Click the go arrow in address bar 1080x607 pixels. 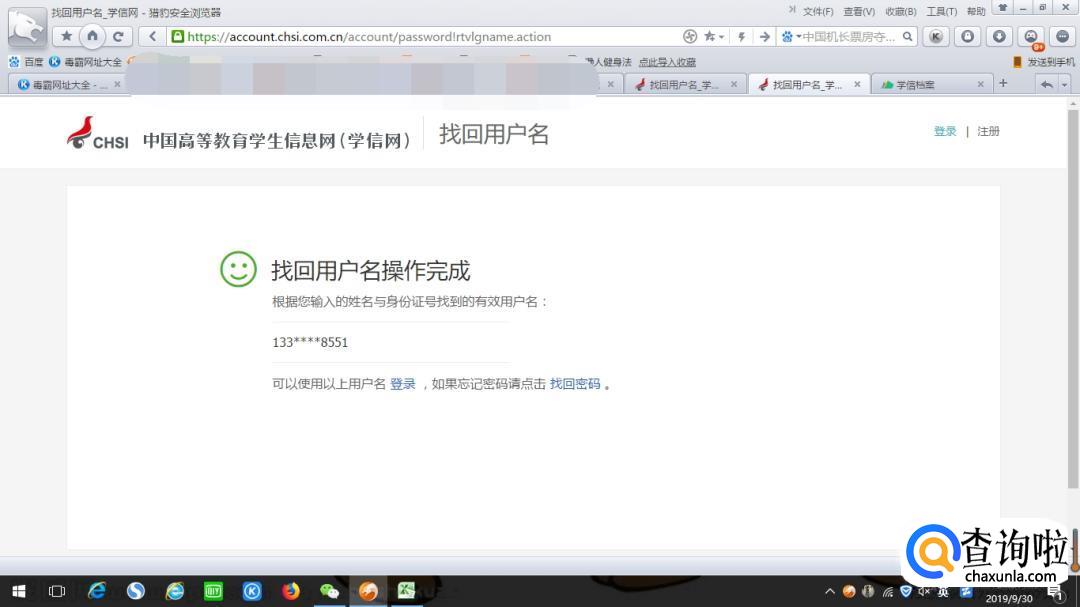click(x=765, y=37)
